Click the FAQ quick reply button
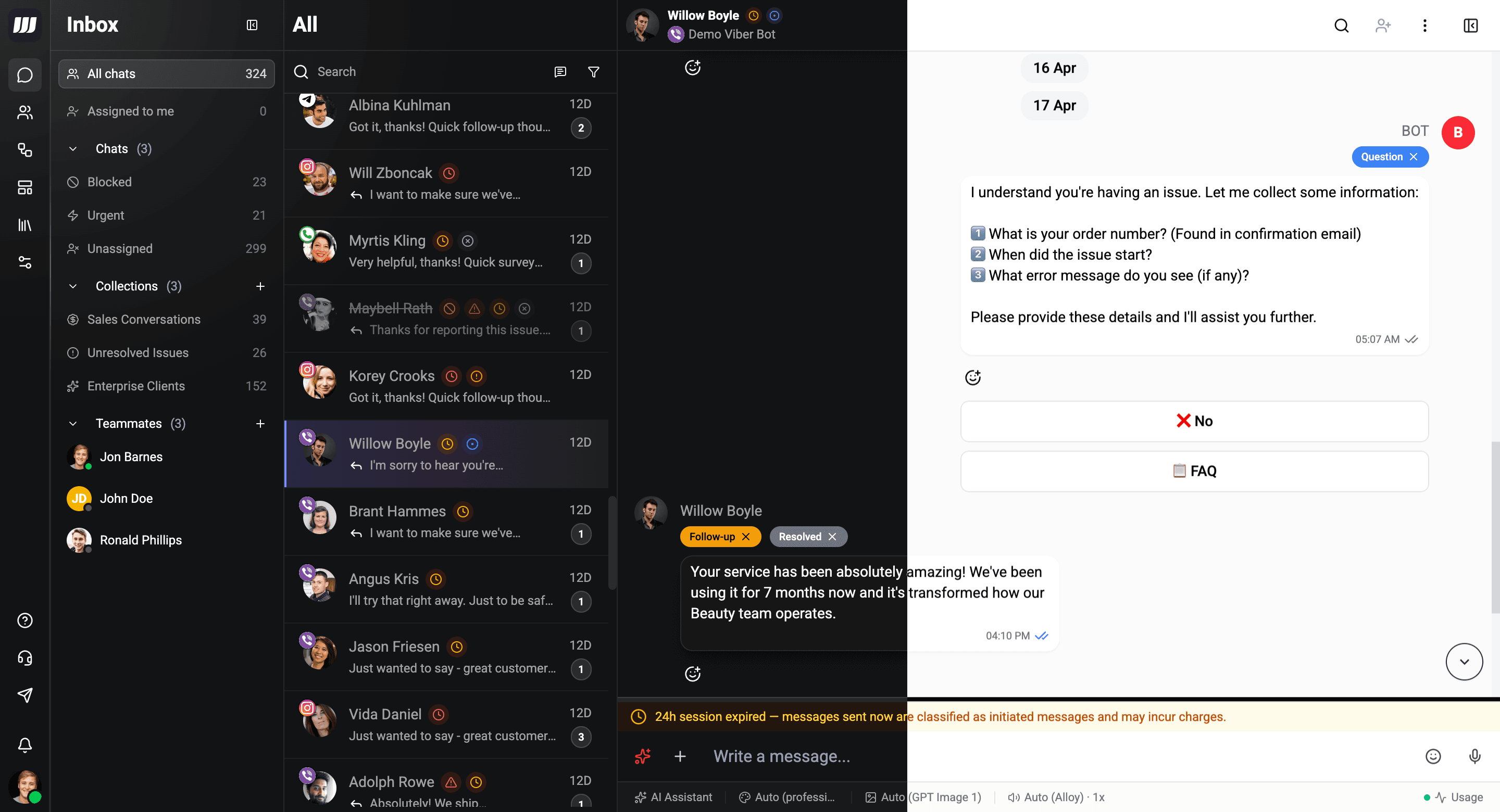The image size is (1500, 812). 1194,471
